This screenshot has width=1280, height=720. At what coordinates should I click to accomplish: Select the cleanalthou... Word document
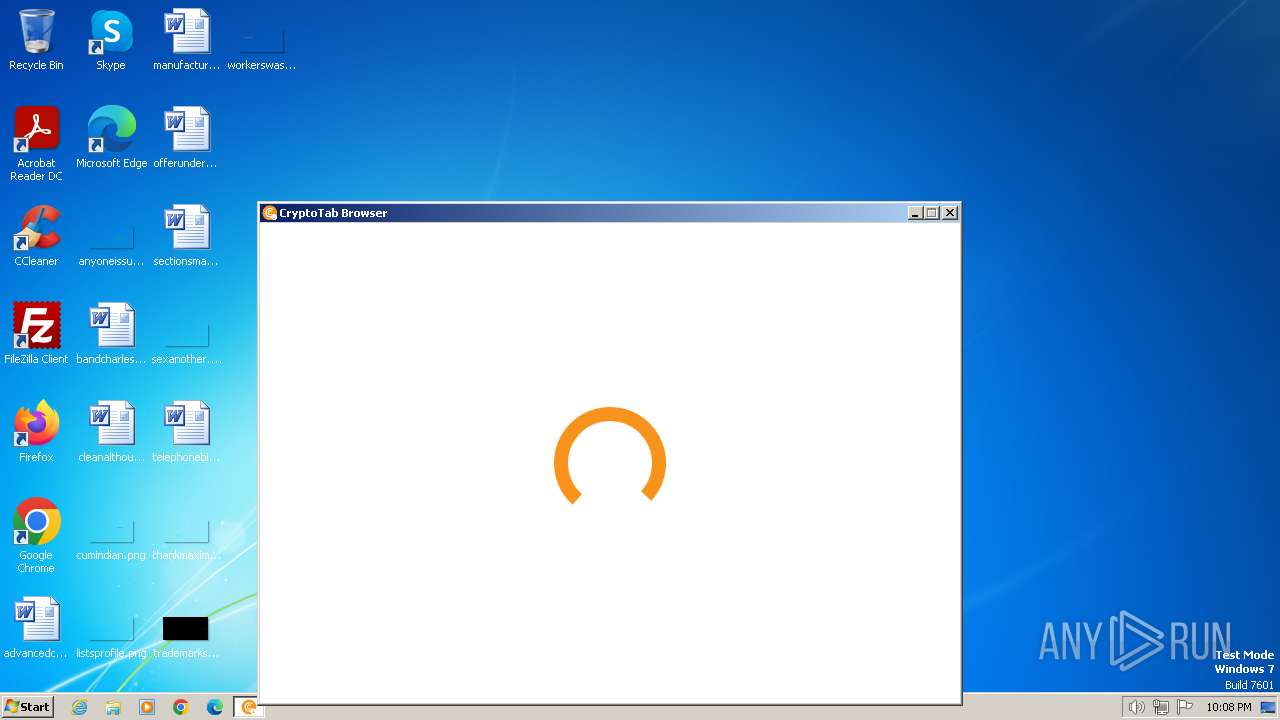pyautogui.click(x=111, y=432)
